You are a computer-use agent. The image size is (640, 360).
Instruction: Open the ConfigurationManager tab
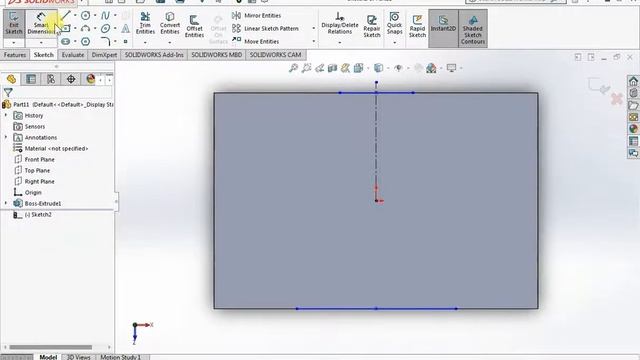[51, 79]
